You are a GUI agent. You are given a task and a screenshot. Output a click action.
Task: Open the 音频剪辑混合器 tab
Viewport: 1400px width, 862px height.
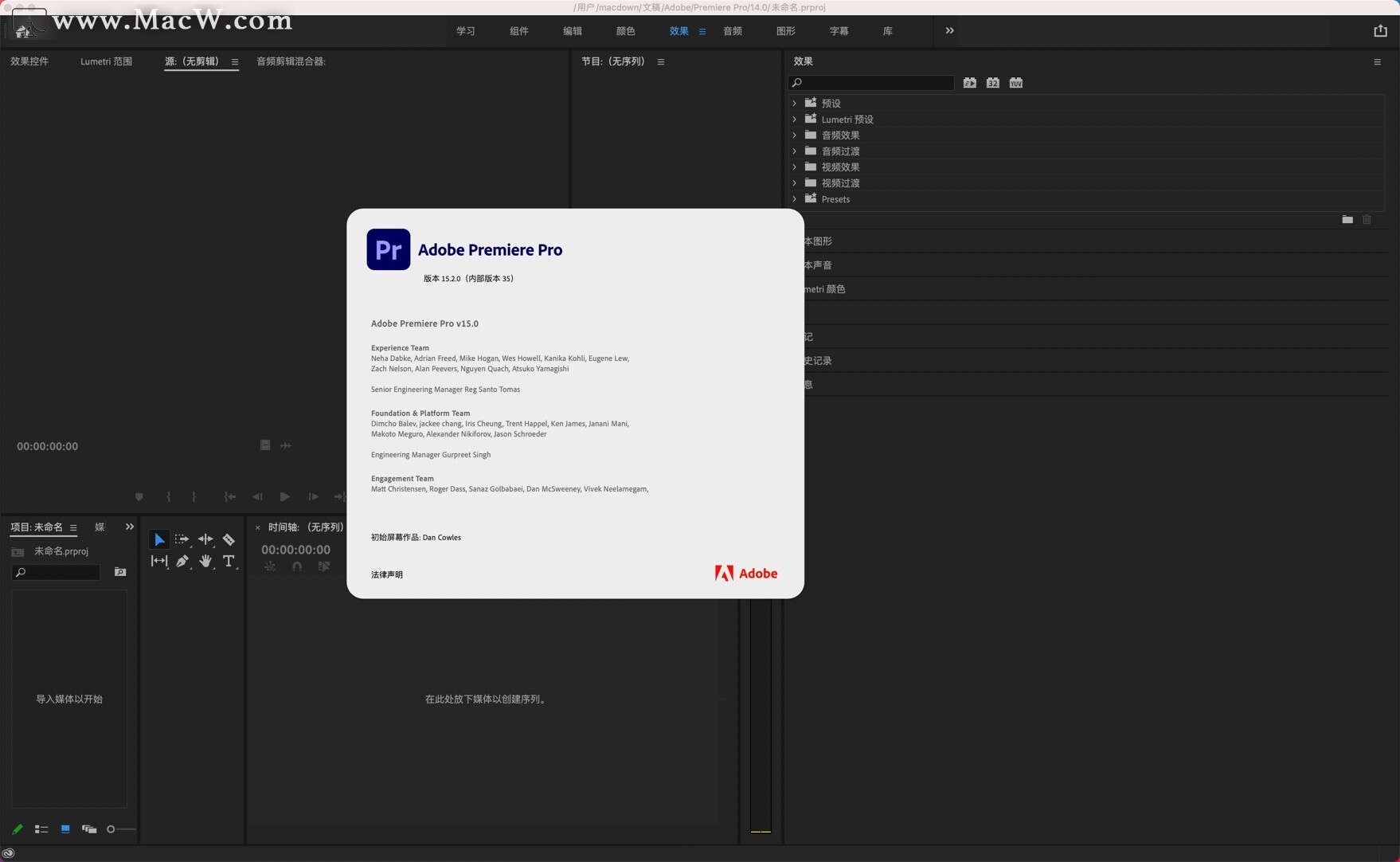click(x=291, y=61)
